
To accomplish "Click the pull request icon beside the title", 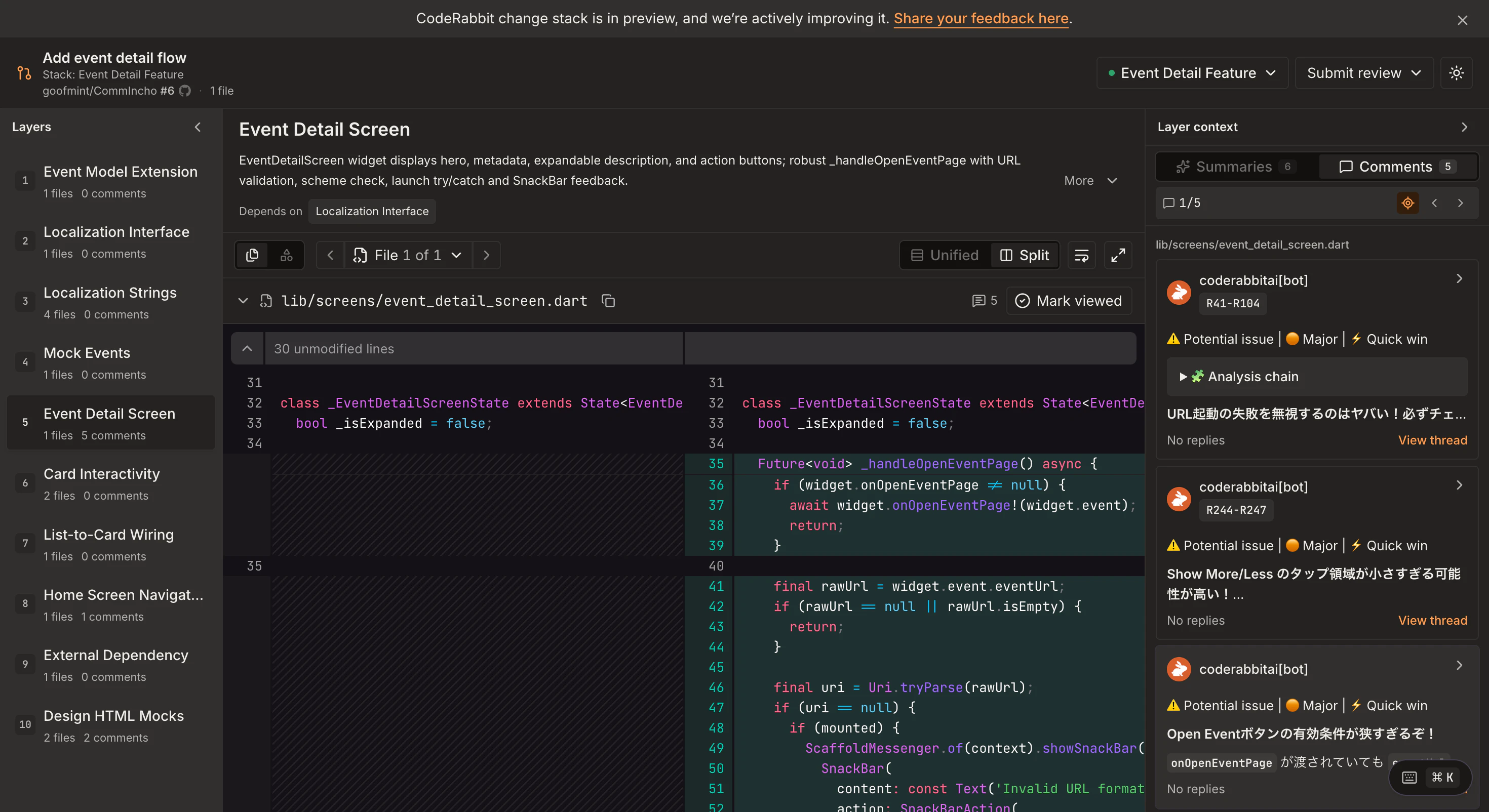I will tap(24, 73).
